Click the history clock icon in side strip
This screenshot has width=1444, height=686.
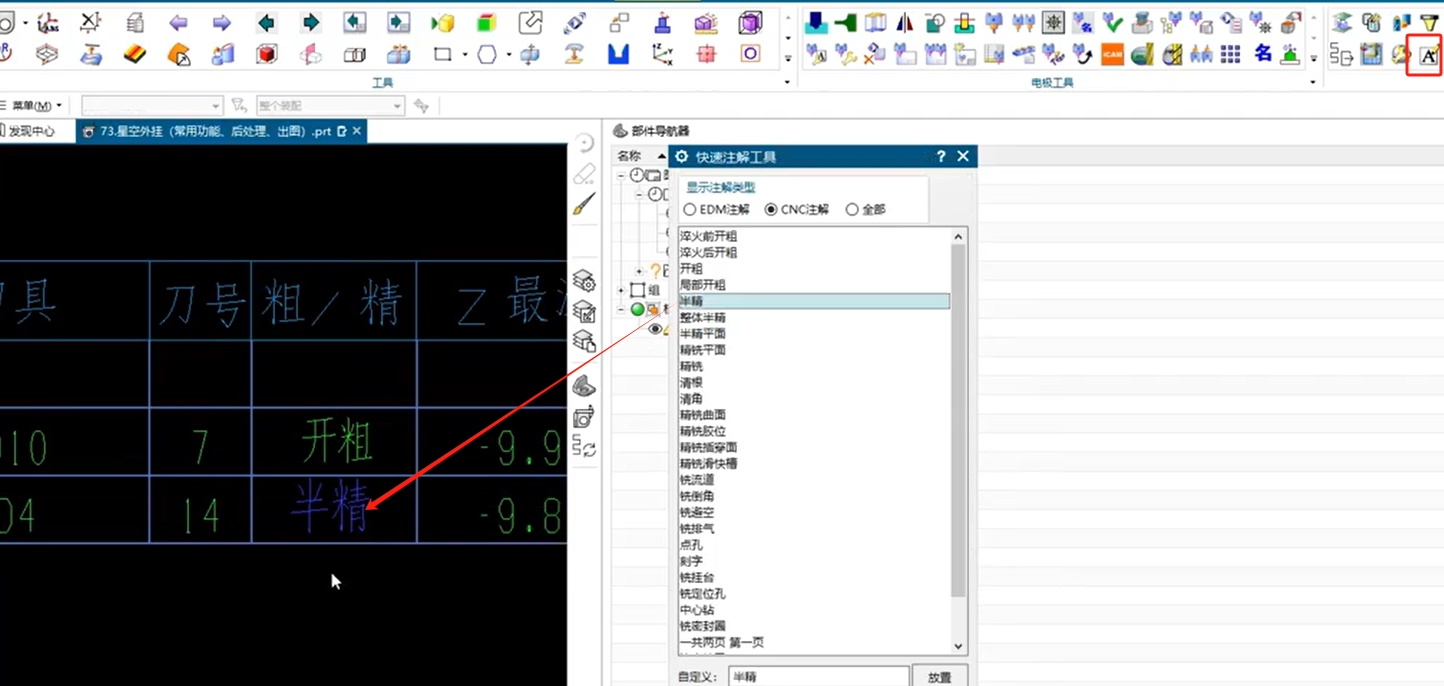click(585, 143)
